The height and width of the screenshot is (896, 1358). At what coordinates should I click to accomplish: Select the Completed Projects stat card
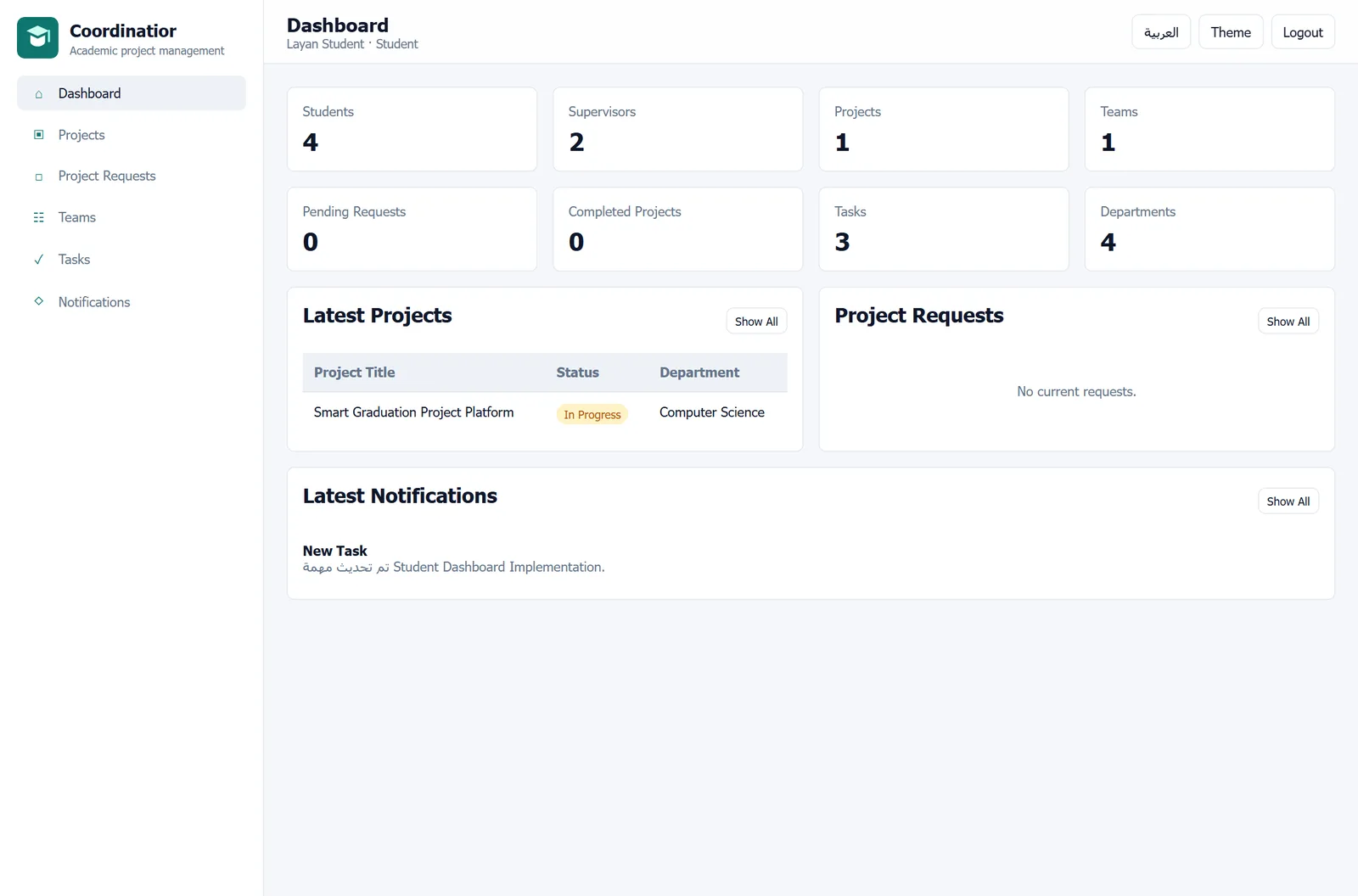coord(677,229)
